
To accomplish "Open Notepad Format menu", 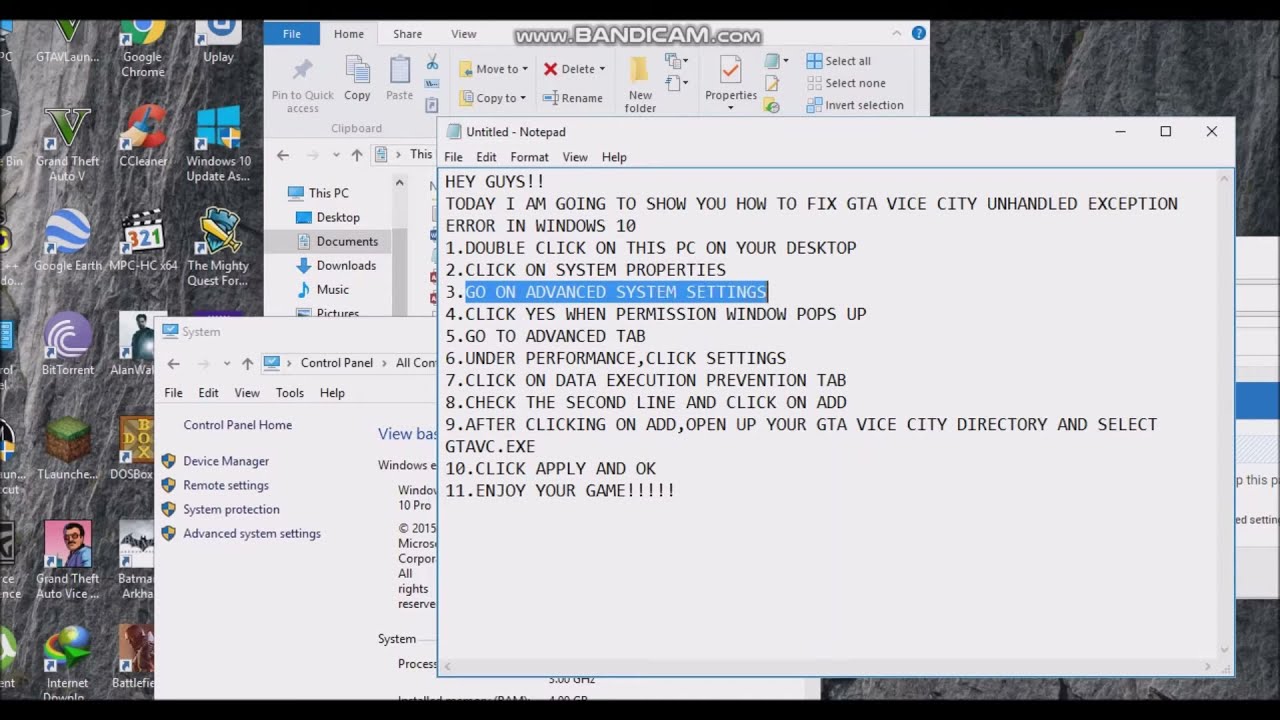I will pos(529,157).
